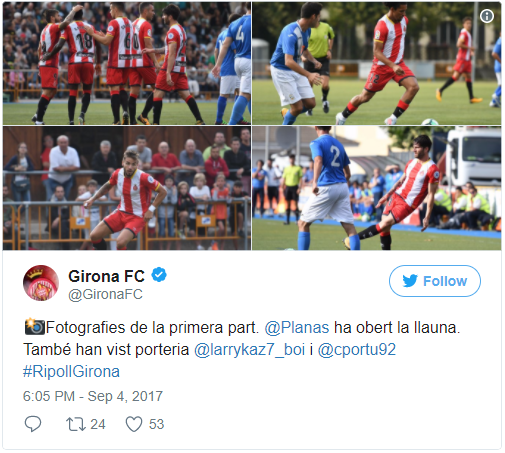This screenshot has height=453, width=505.
Task: Click the retweet arrows icon
Action: click(x=76, y=424)
